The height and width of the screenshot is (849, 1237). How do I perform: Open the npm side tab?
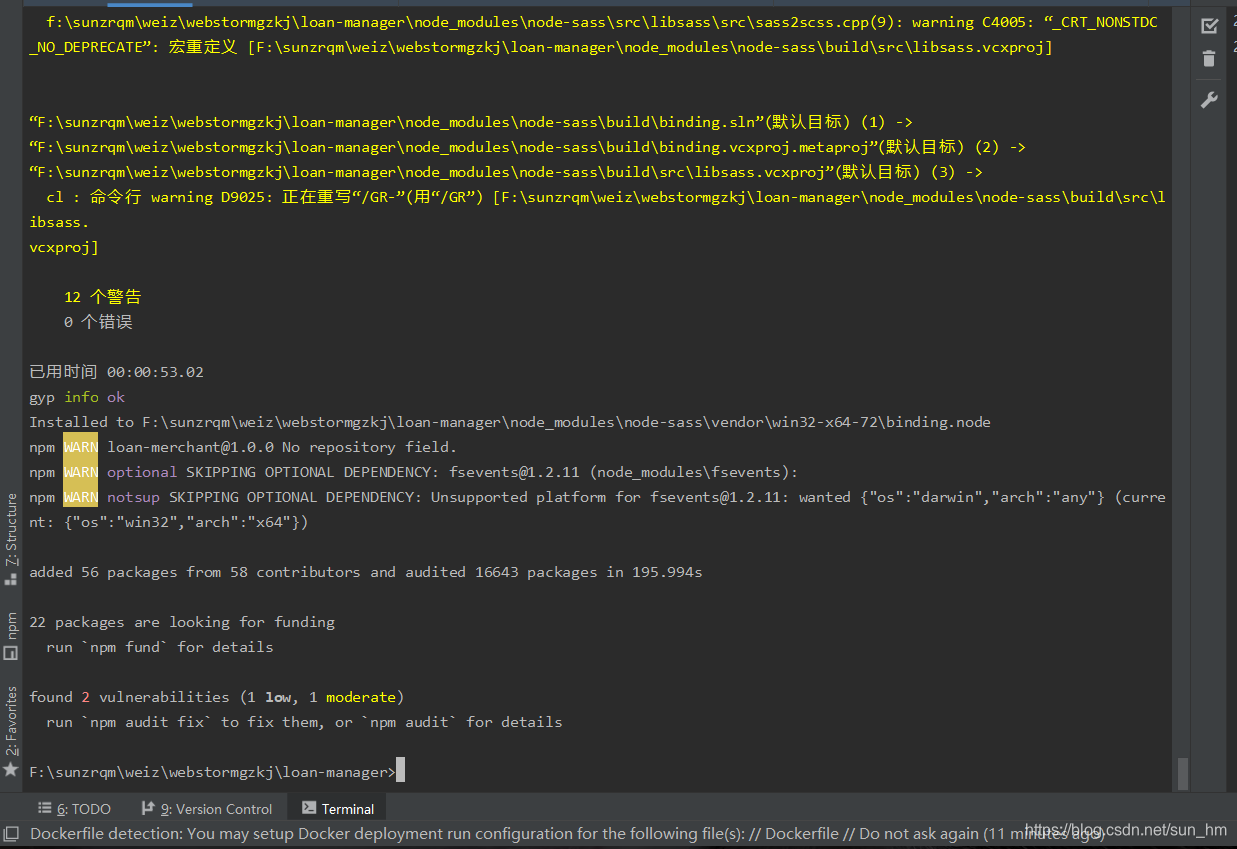(x=11, y=626)
